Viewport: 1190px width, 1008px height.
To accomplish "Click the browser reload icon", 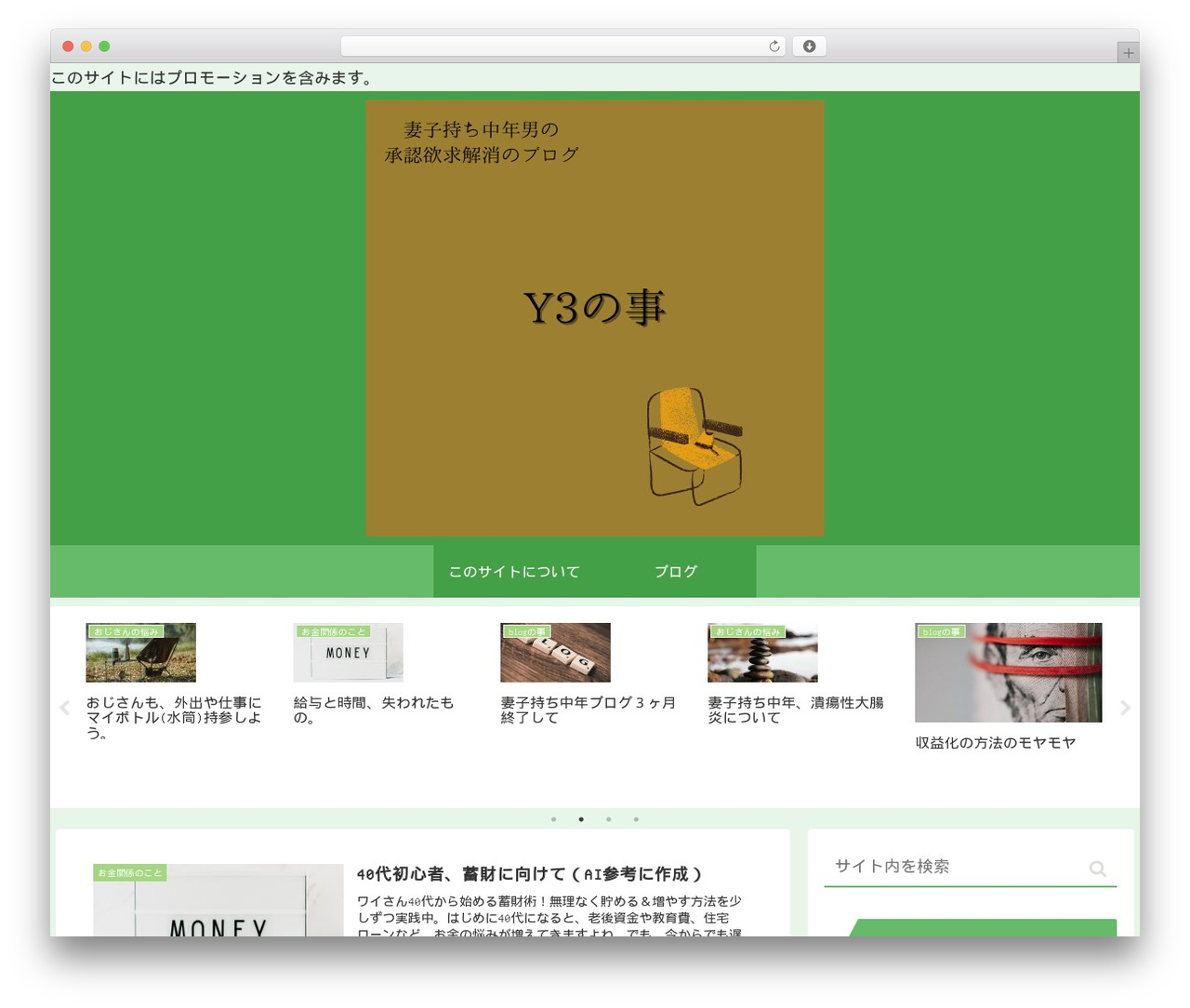I will pyautogui.click(x=773, y=46).
